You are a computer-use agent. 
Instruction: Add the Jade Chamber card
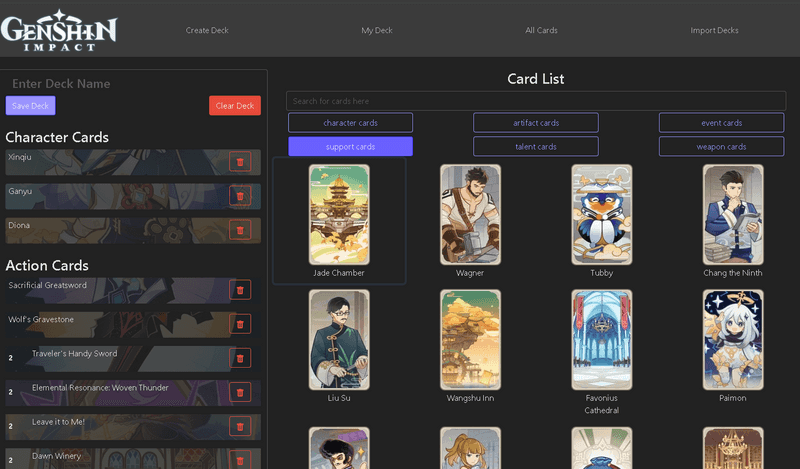click(339, 220)
